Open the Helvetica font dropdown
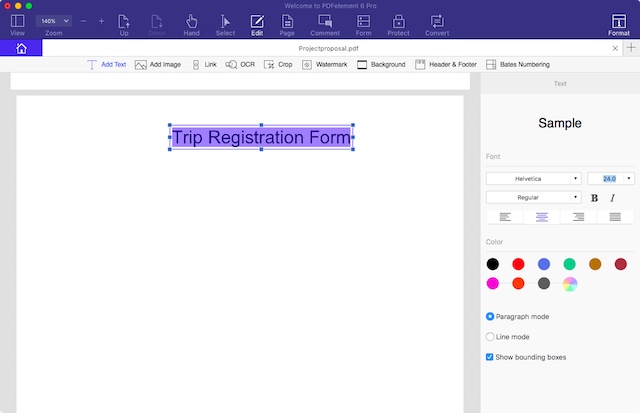This screenshot has height=413, width=640. 533,178
